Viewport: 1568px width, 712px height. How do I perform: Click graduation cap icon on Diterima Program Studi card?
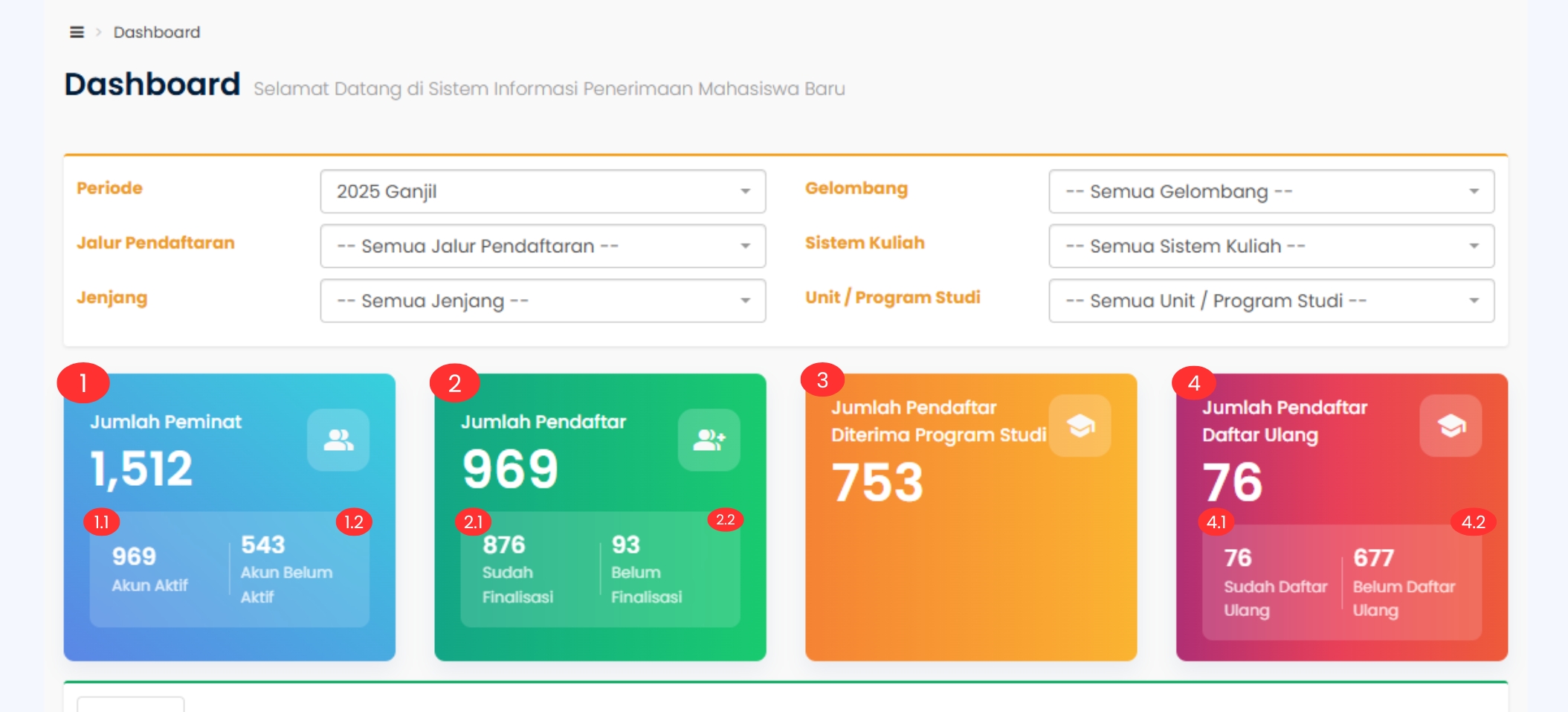tap(1080, 426)
